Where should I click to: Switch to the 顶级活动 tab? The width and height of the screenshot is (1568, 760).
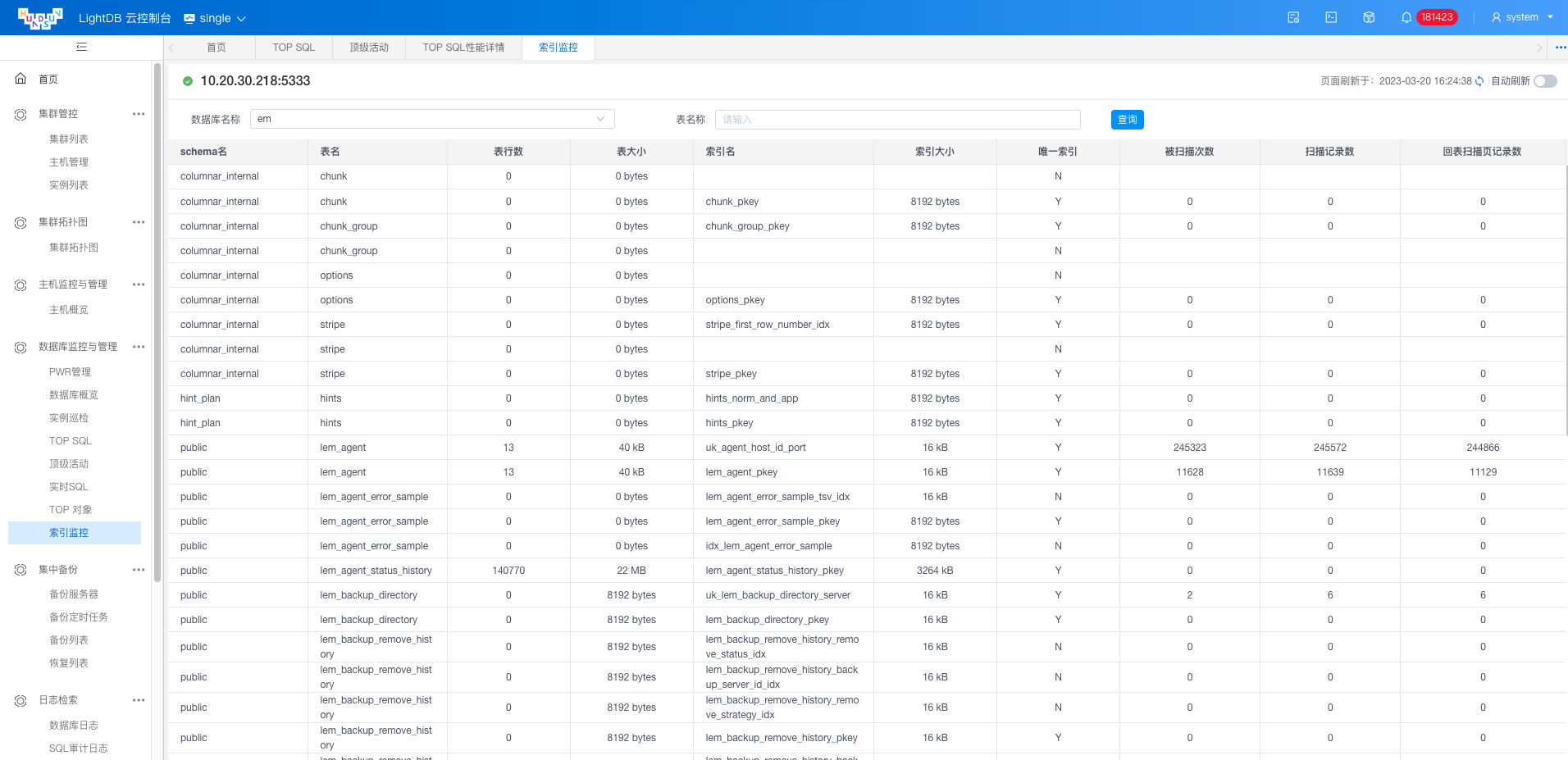click(x=369, y=48)
